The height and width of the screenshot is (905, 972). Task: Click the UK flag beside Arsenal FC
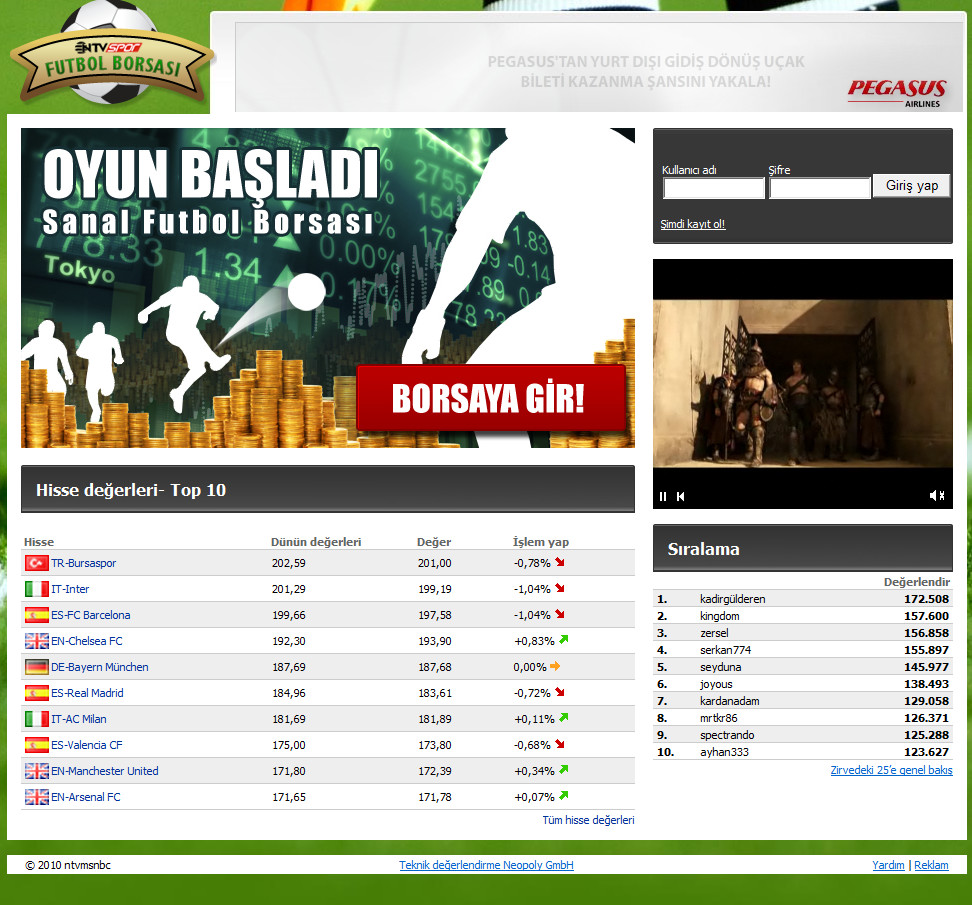pyautogui.click(x=37, y=797)
